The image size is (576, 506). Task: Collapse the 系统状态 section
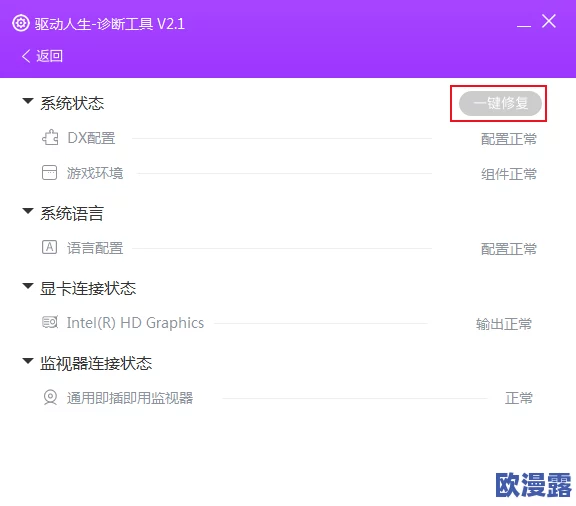[28, 101]
